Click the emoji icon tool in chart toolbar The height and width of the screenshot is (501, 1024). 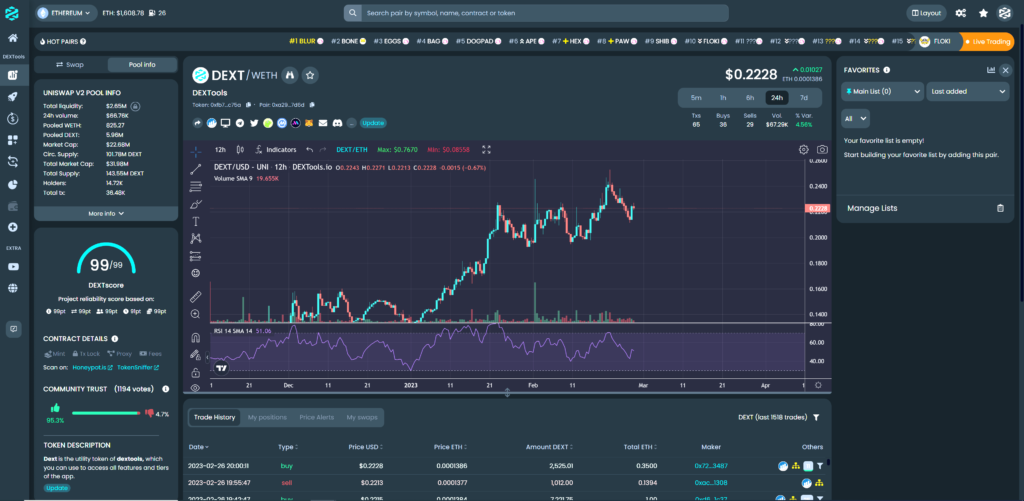click(x=195, y=272)
